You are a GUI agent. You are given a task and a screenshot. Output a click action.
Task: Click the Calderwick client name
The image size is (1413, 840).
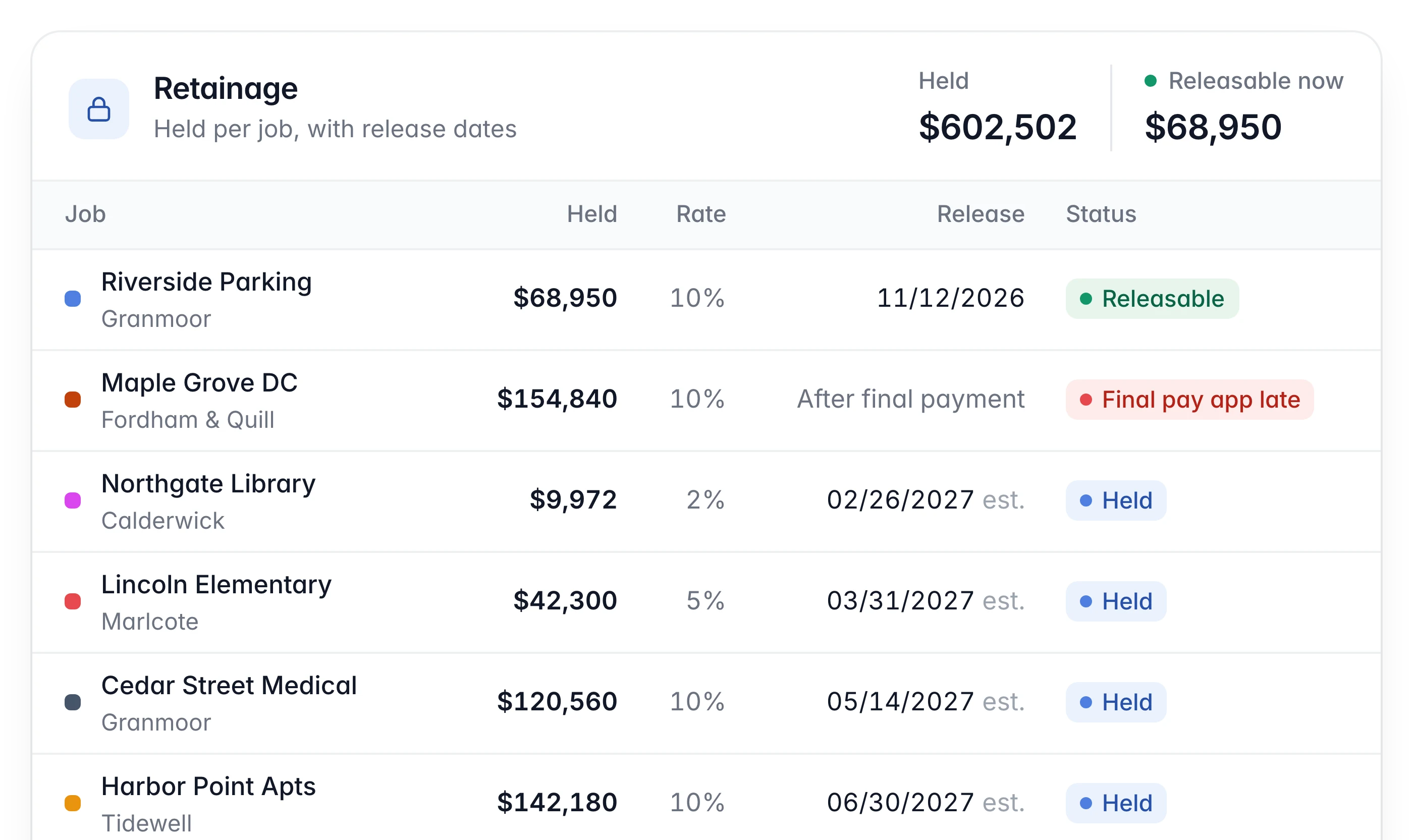pos(163,521)
